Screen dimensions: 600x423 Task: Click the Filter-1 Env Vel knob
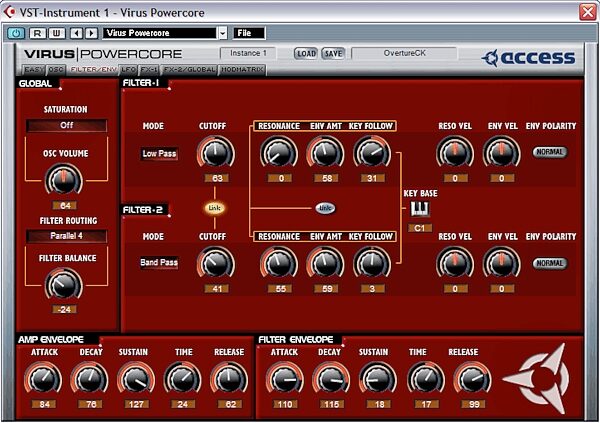pos(501,153)
